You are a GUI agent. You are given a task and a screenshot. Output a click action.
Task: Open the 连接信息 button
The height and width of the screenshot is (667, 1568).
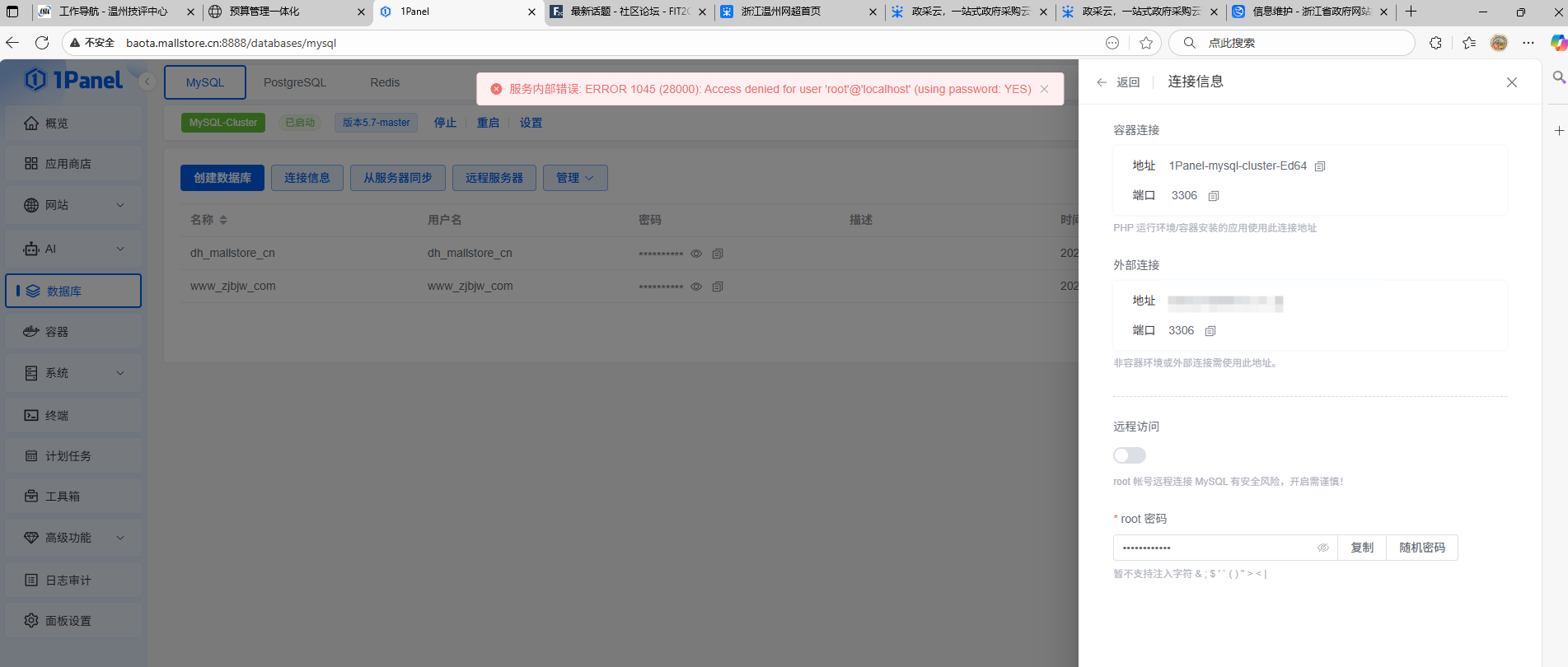coord(307,178)
